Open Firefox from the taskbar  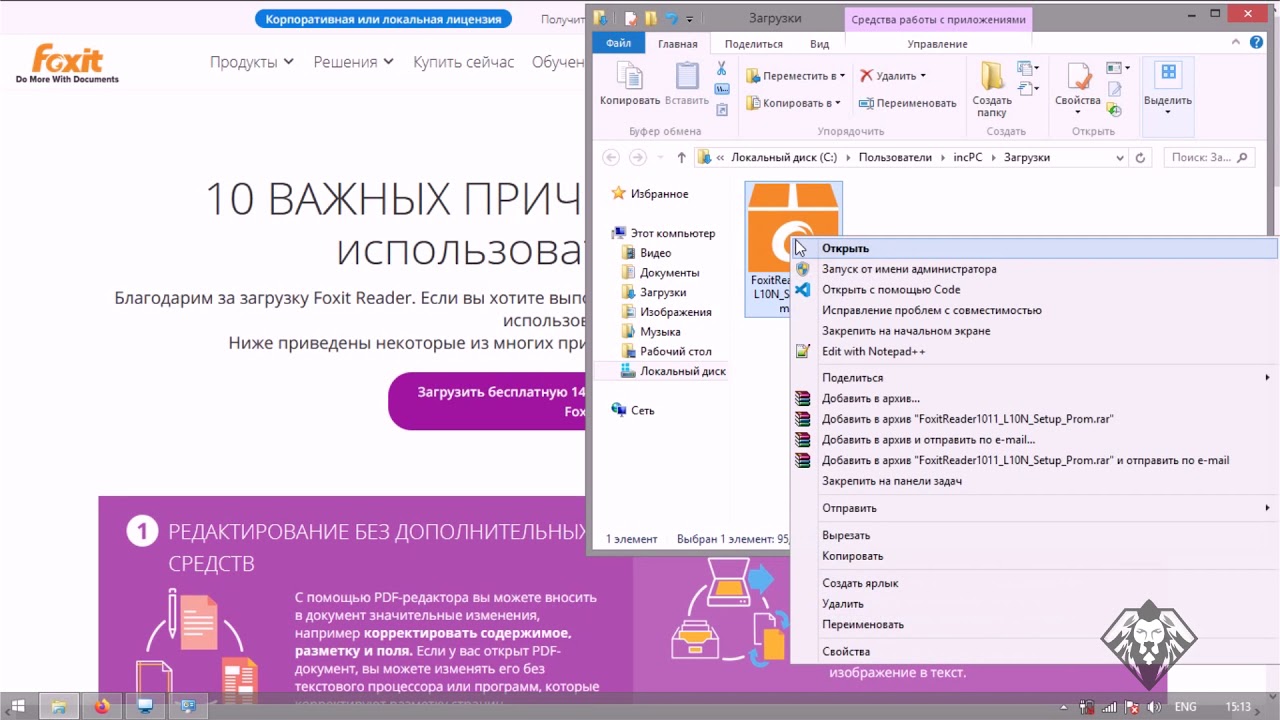(x=102, y=706)
